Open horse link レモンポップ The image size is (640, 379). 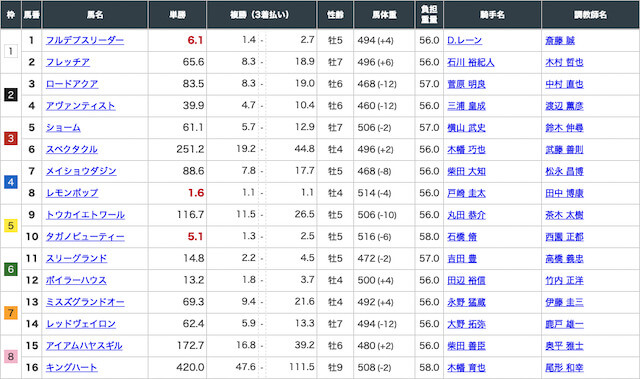tap(72, 193)
